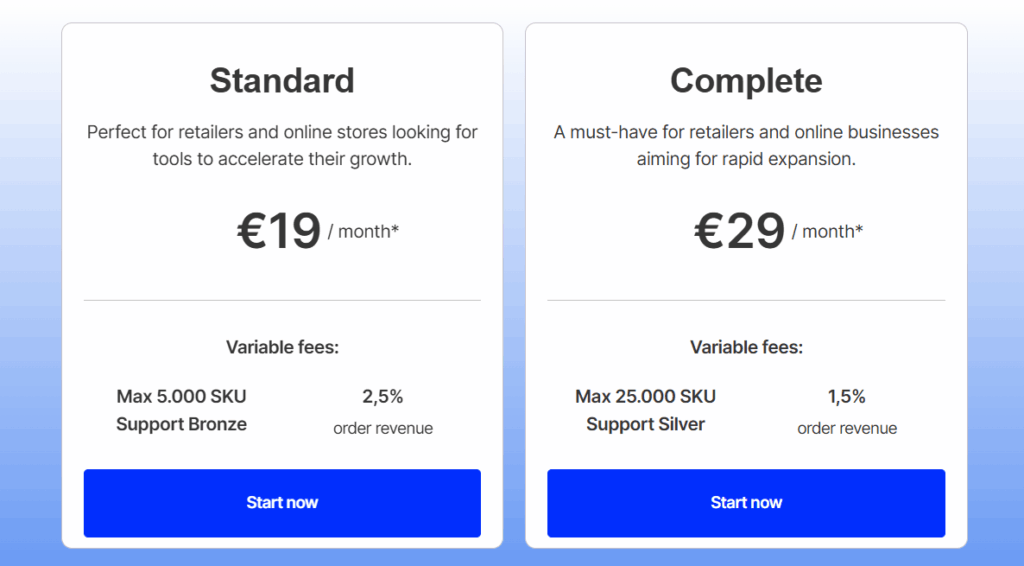
Task: Click the €19 price figure
Action: click(279, 231)
